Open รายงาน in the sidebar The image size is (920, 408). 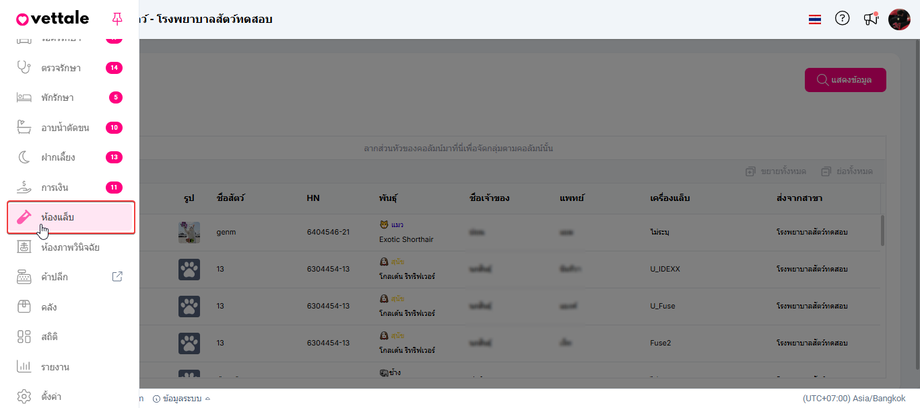[55, 367]
